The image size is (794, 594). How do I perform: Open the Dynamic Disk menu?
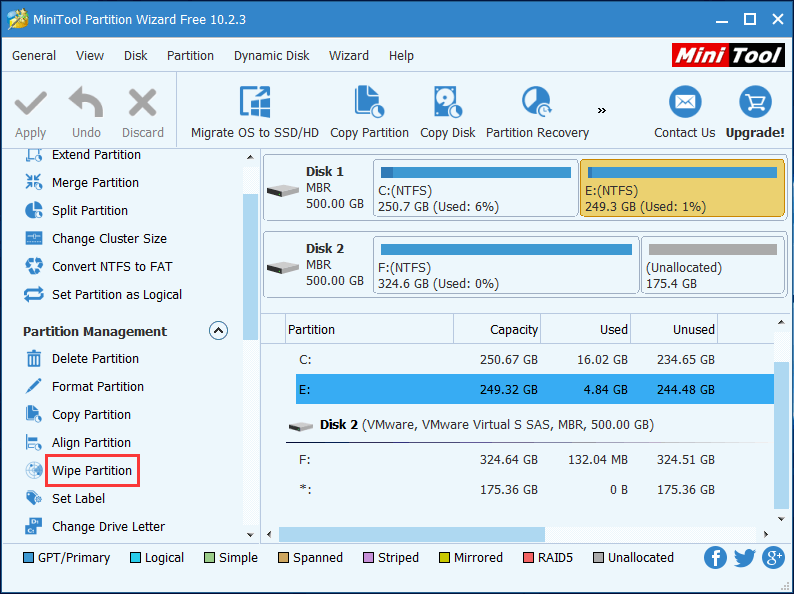click(x=271, y=55)
